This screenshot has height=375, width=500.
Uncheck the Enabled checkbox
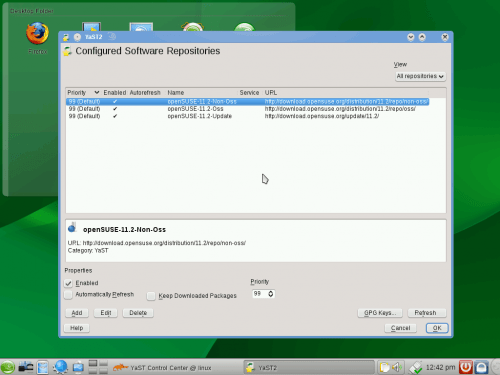[68, 283]
